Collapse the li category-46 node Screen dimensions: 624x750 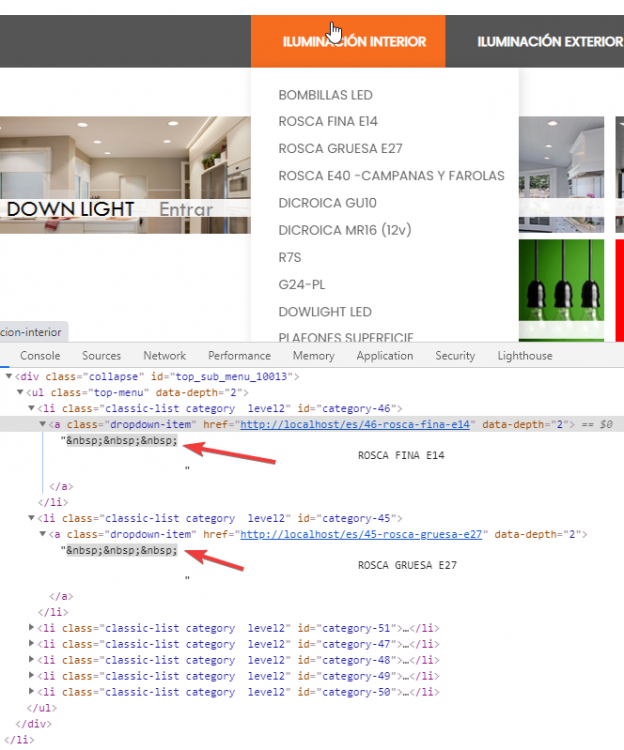[x=32, y=408]
